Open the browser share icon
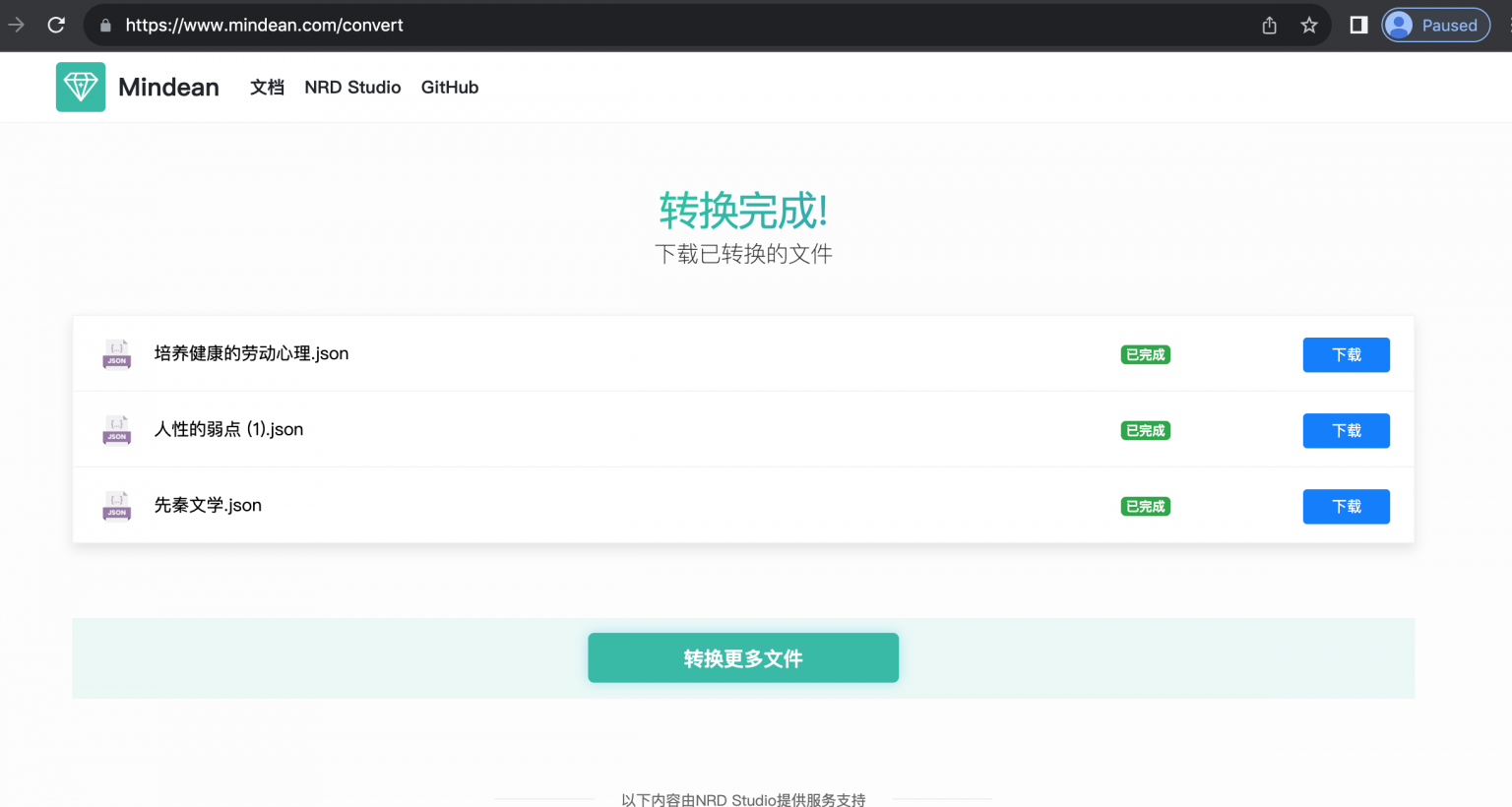Screen dimensions: 1512x807 tap(1269, 25)
